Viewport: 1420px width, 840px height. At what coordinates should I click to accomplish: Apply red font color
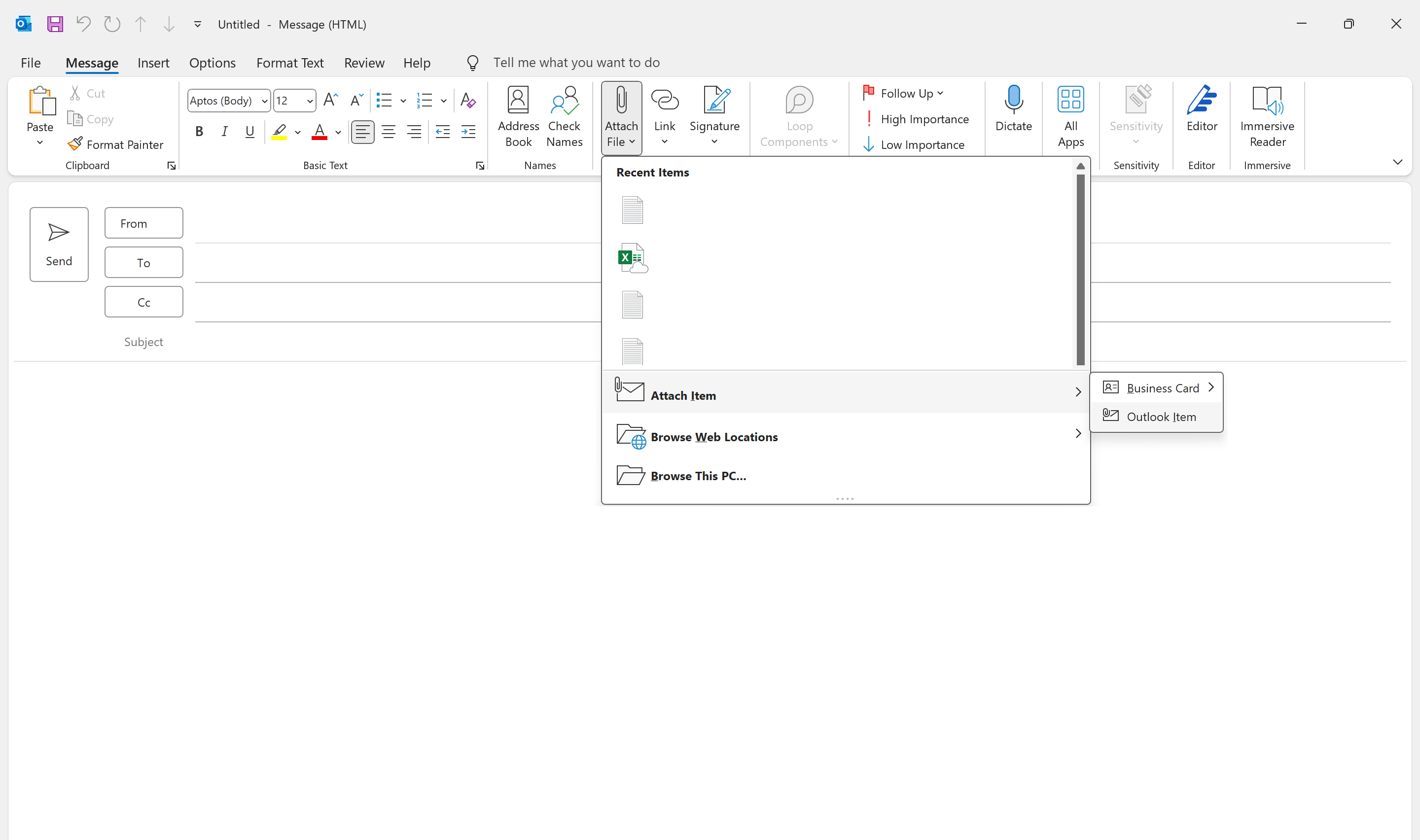pyautogui.click(x=319, y=132)
